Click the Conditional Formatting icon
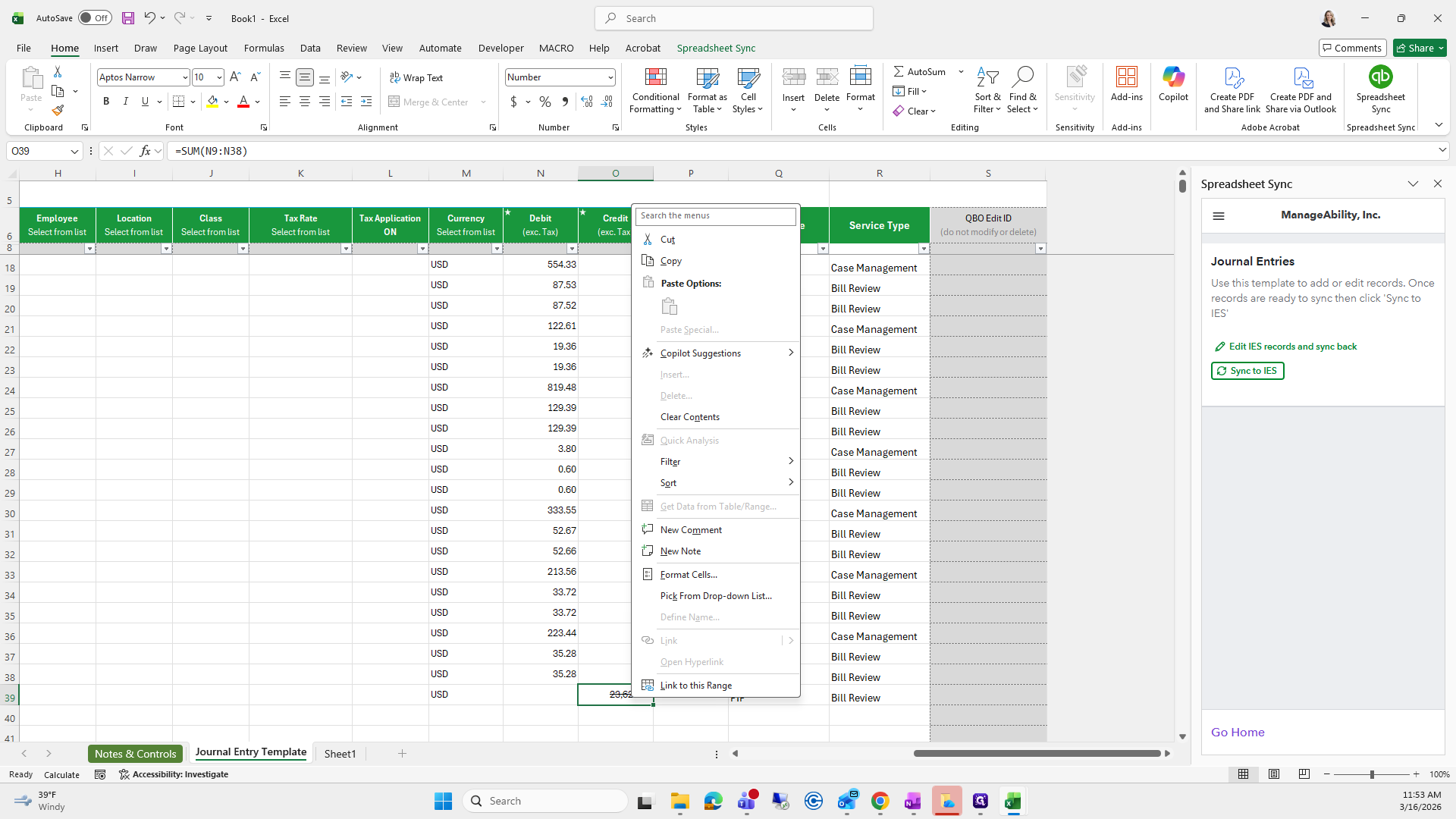Screen dimensions: 1456x819 (x=655, y=77)
